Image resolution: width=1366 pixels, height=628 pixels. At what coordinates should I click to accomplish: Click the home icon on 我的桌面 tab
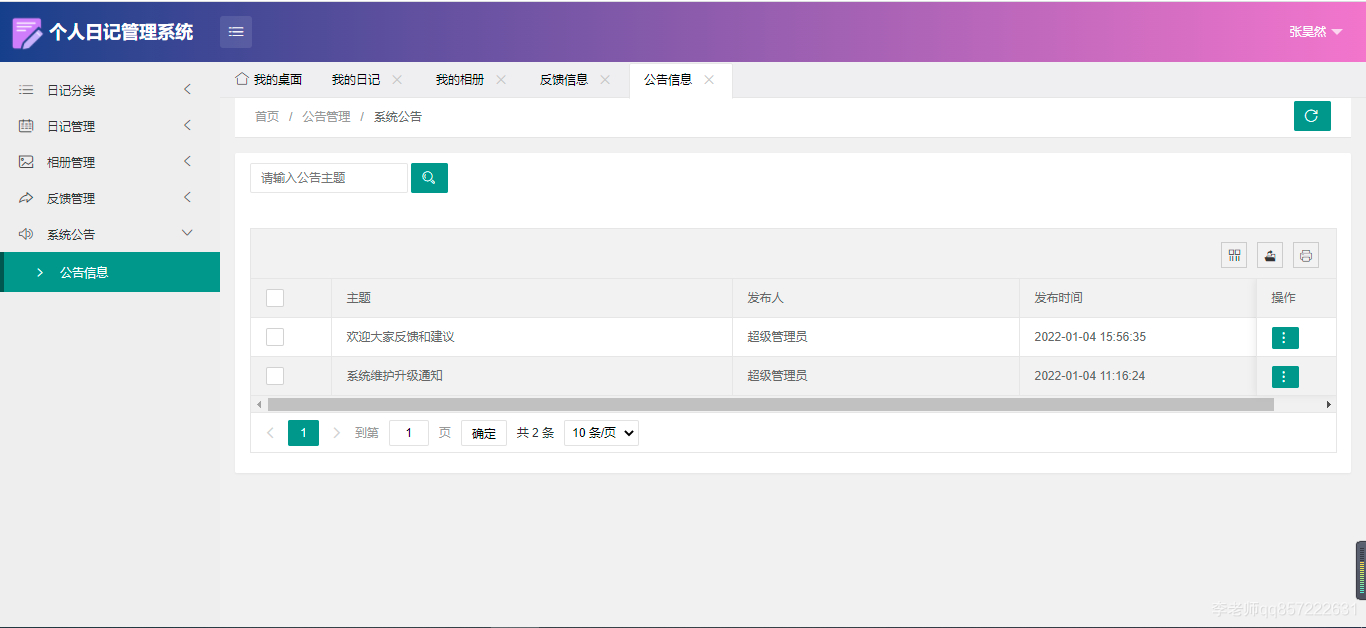pyautogui.click(x=241, y=79)
